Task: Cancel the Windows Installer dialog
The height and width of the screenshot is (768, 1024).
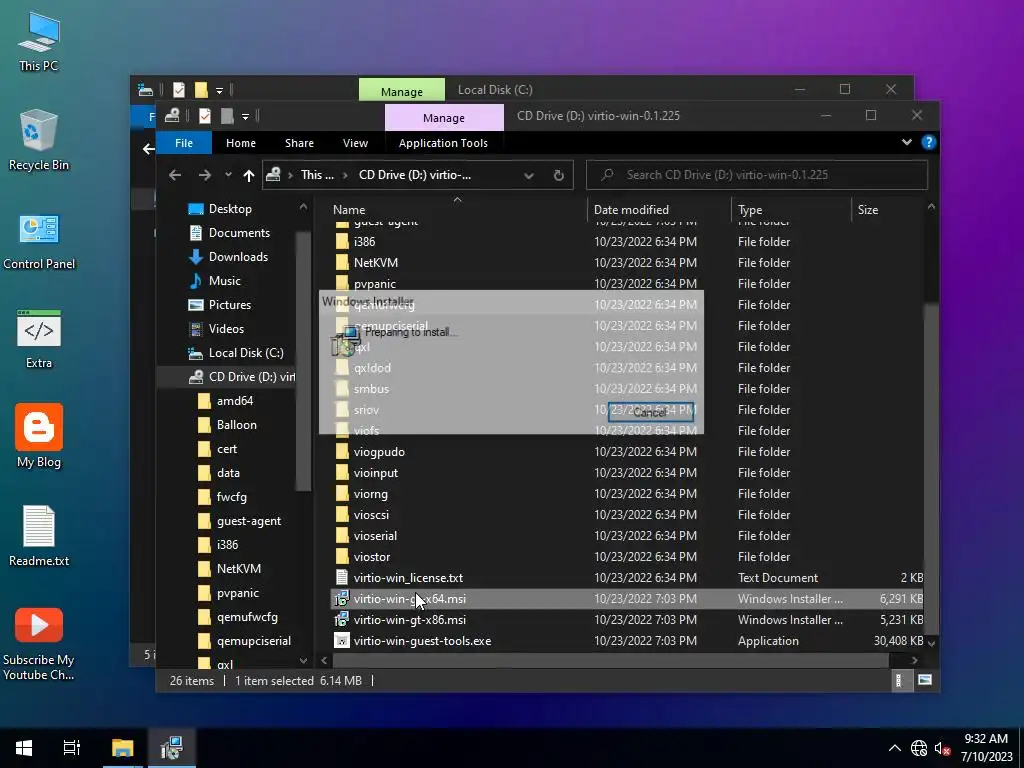Action: [x=650, y=412]
